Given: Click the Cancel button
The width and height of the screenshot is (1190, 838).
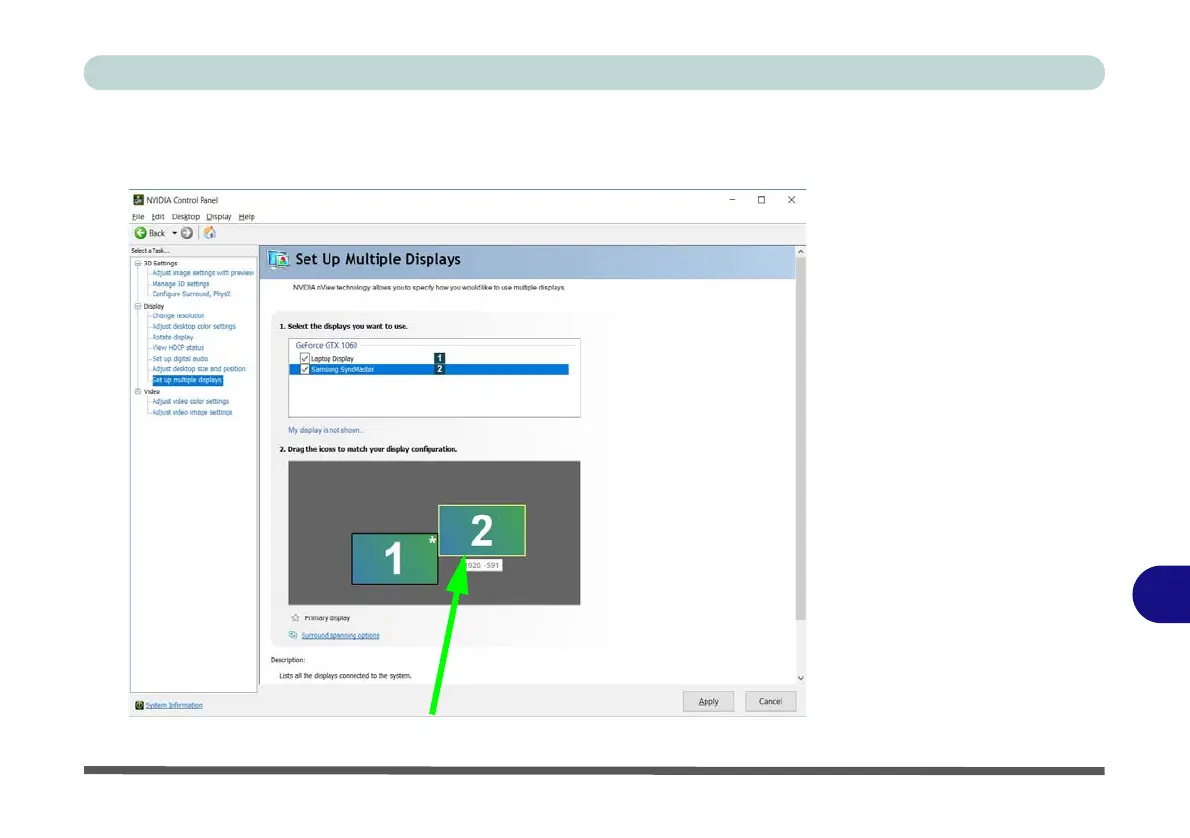Looking at the screenshot, I should pos(770,701).
